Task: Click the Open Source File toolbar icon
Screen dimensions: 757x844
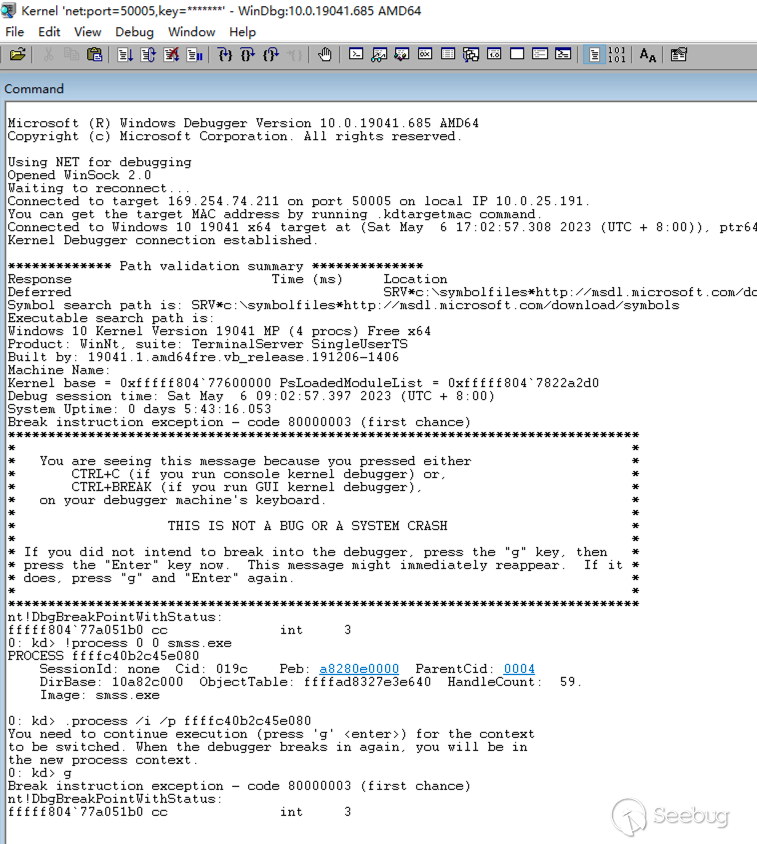Action: click(17, 54)
